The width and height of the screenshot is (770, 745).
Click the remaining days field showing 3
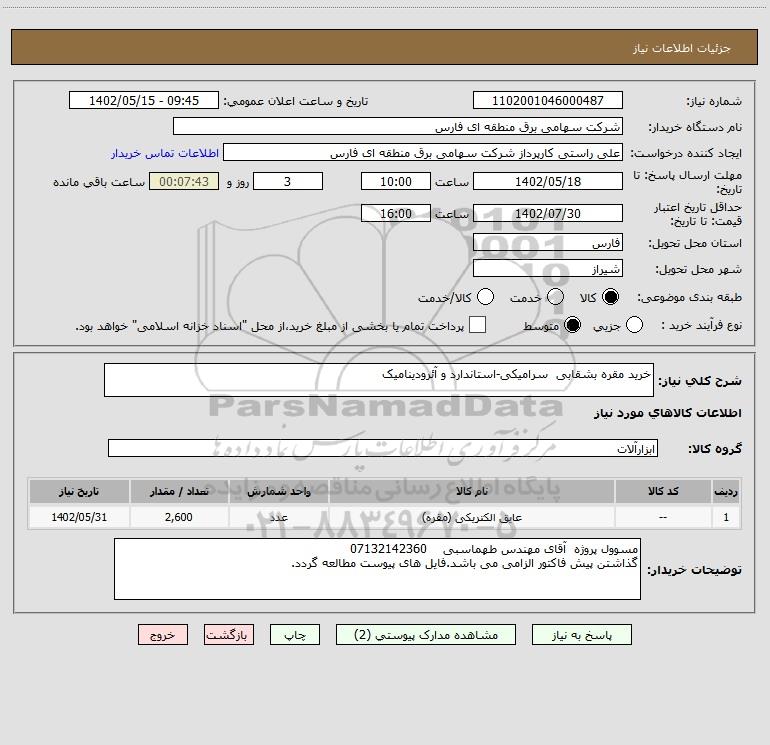pos(288,181)
